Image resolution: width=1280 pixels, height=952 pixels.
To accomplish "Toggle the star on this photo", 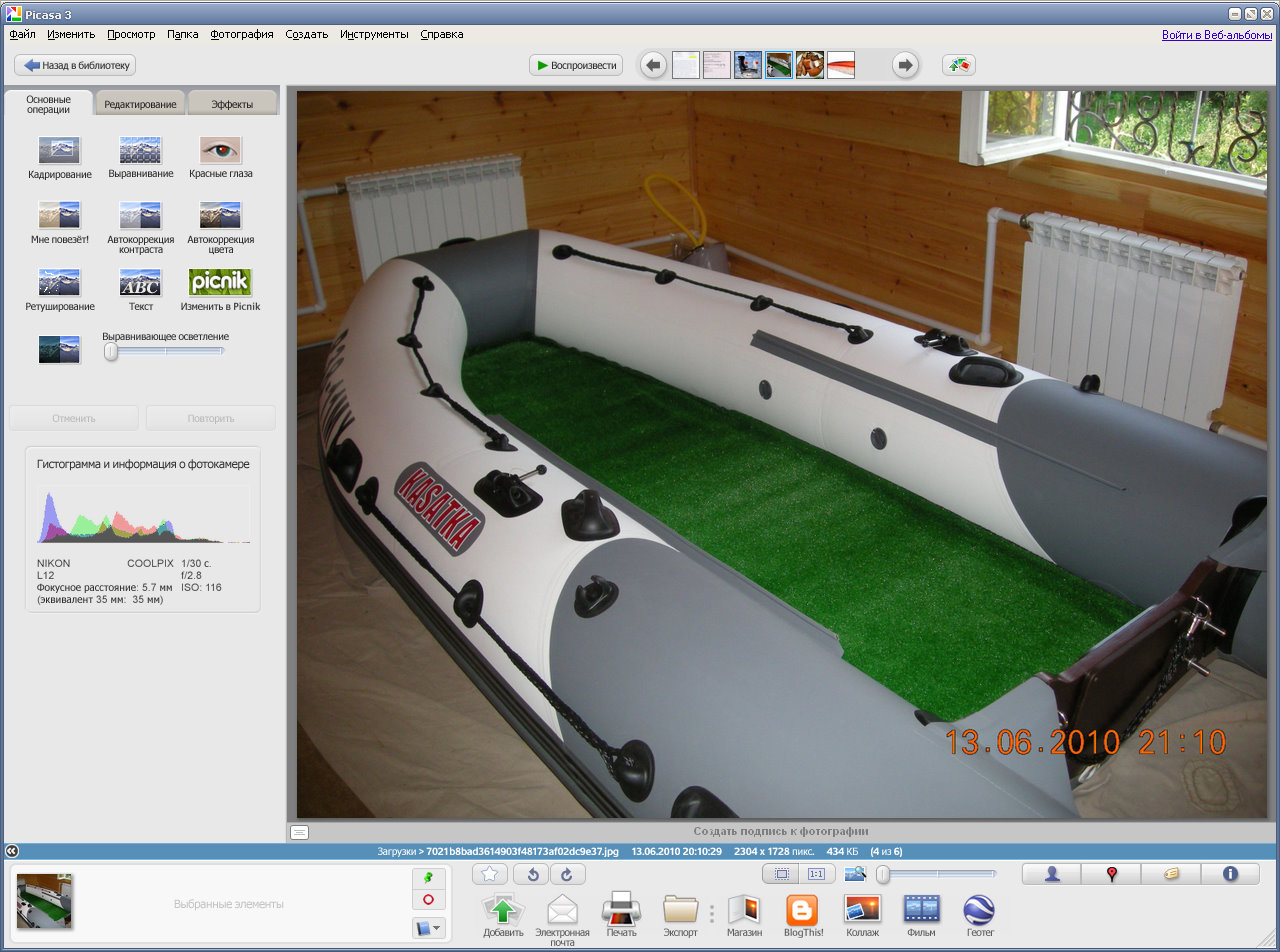I will coord(490,874).
